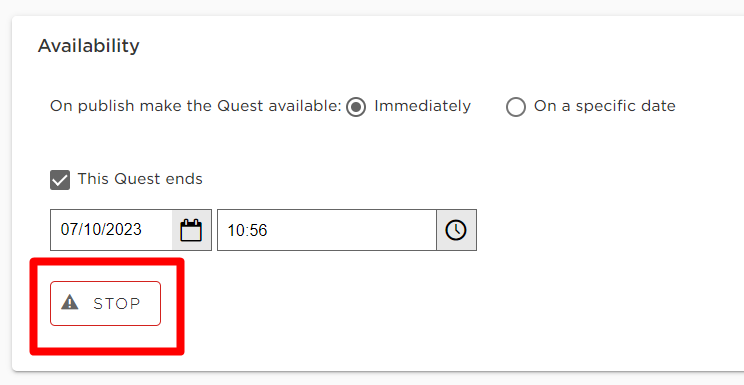
Task: Click the 07/10/2023 end date field
Action: (112, 230)
